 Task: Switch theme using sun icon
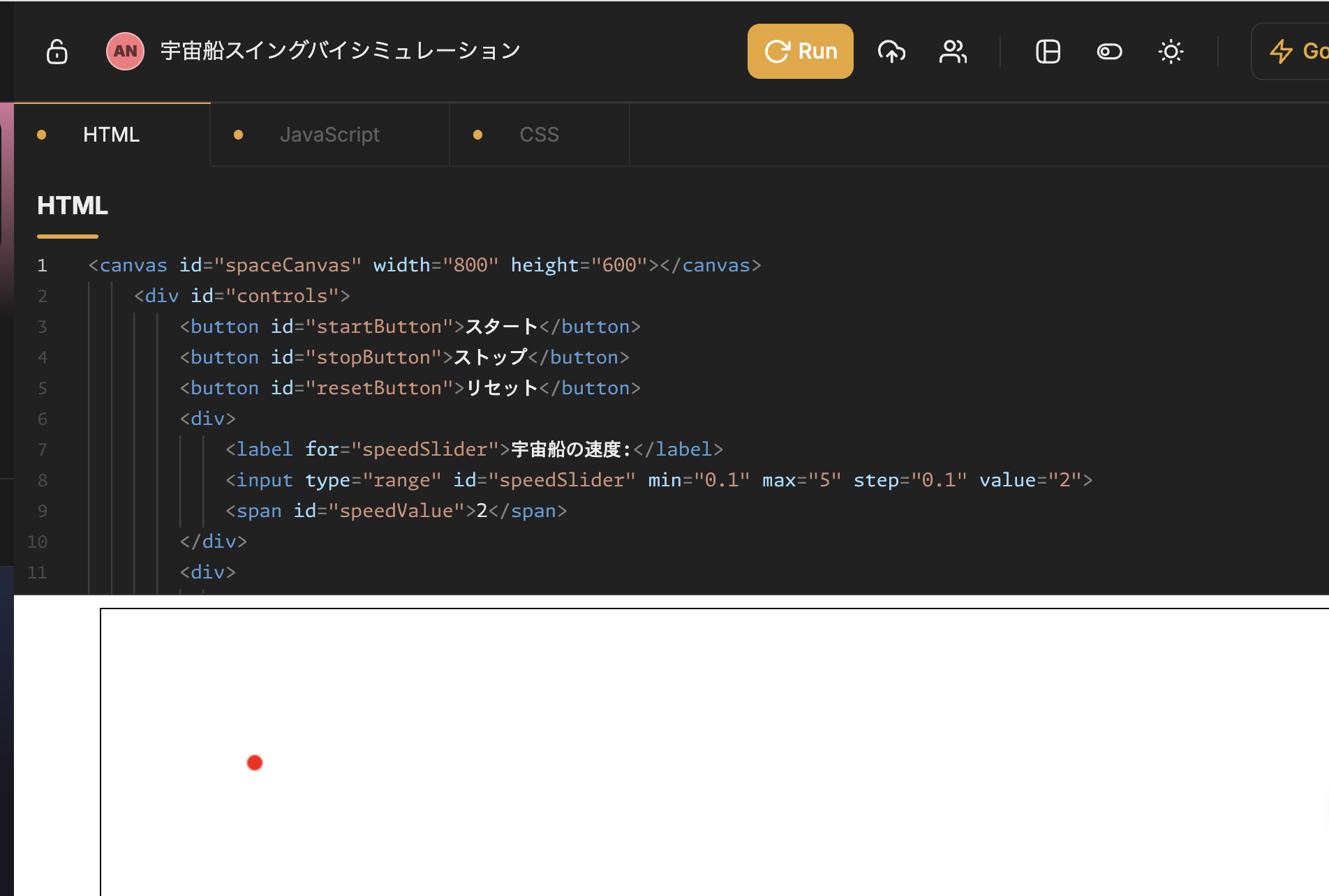click(x=1171, y=52)
